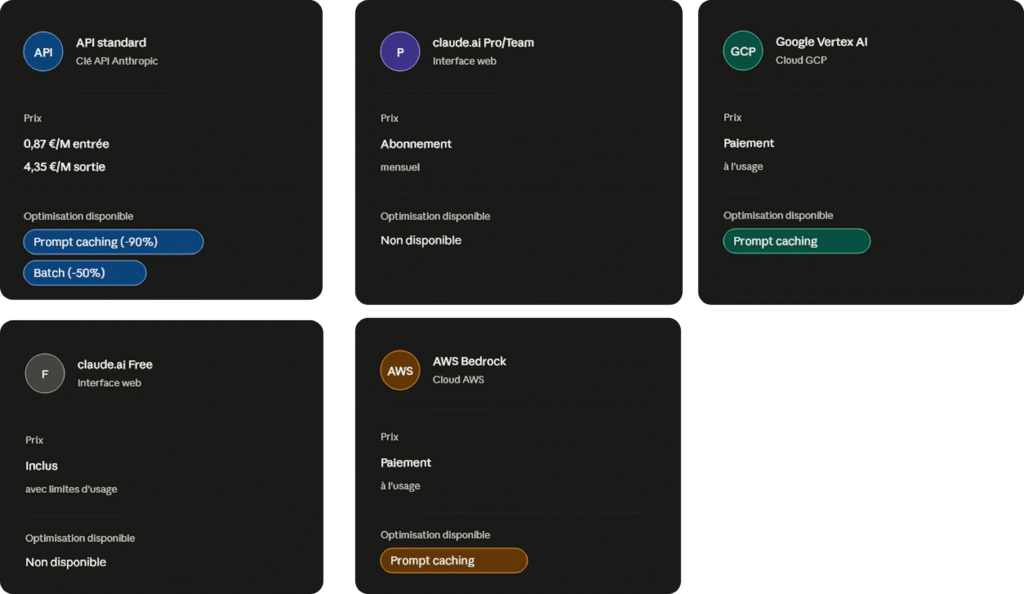Select the Batch (-50%) pill

click(85, 273)
